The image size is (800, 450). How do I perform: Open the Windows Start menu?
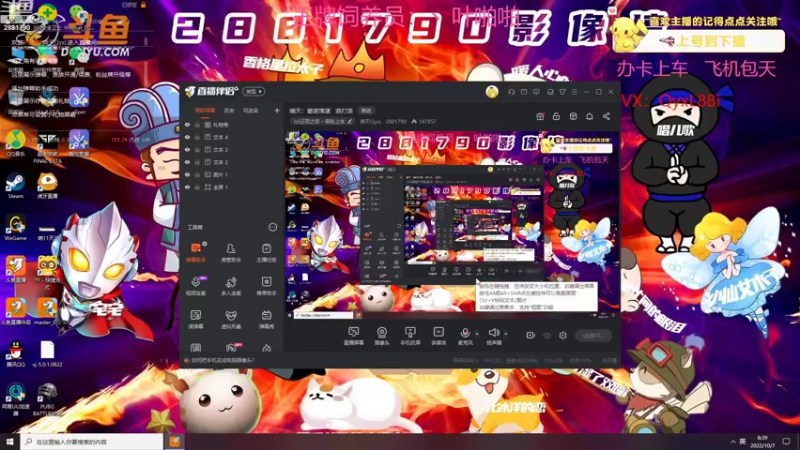pyautogui.click(x=10, y=441)
